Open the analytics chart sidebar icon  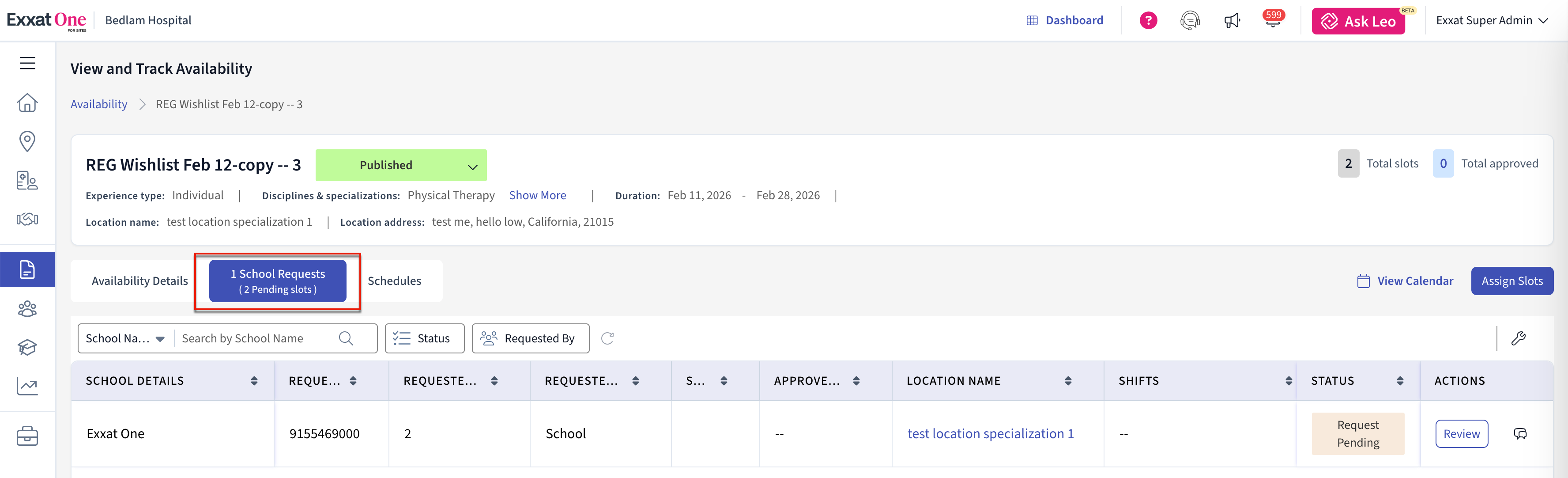click(x=27, y=386)
